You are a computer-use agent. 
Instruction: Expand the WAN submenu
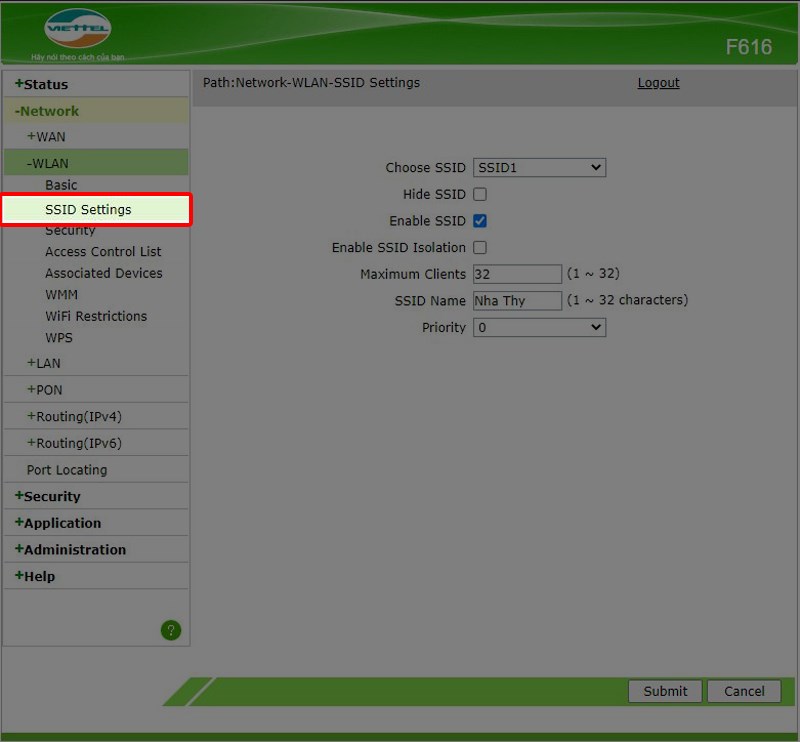tap(46, 137)
